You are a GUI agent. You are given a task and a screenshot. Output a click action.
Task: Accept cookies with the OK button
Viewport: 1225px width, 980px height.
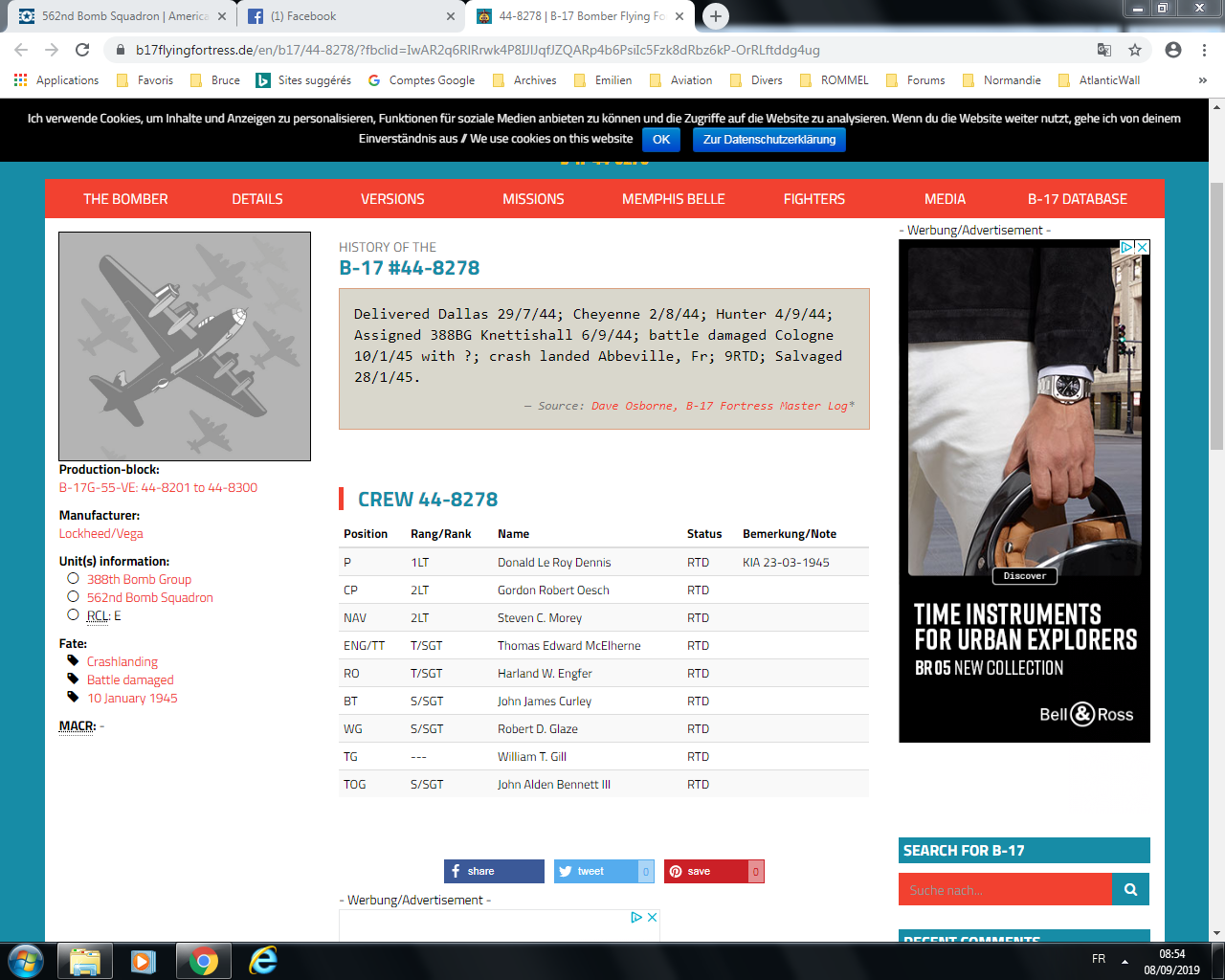pyautogui.click(x=661, y=140)
